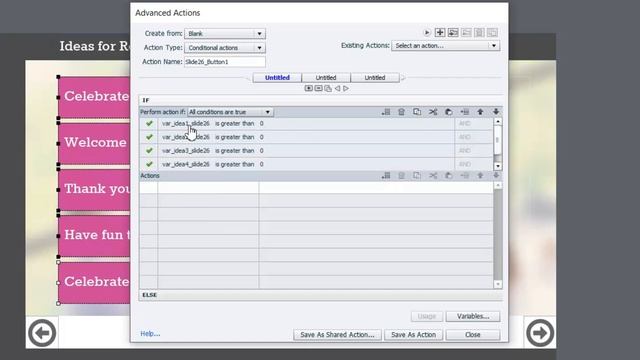Add a row in the conditions toolbar
The width and height of the screenshot is (640, 360).
[386, 112]
